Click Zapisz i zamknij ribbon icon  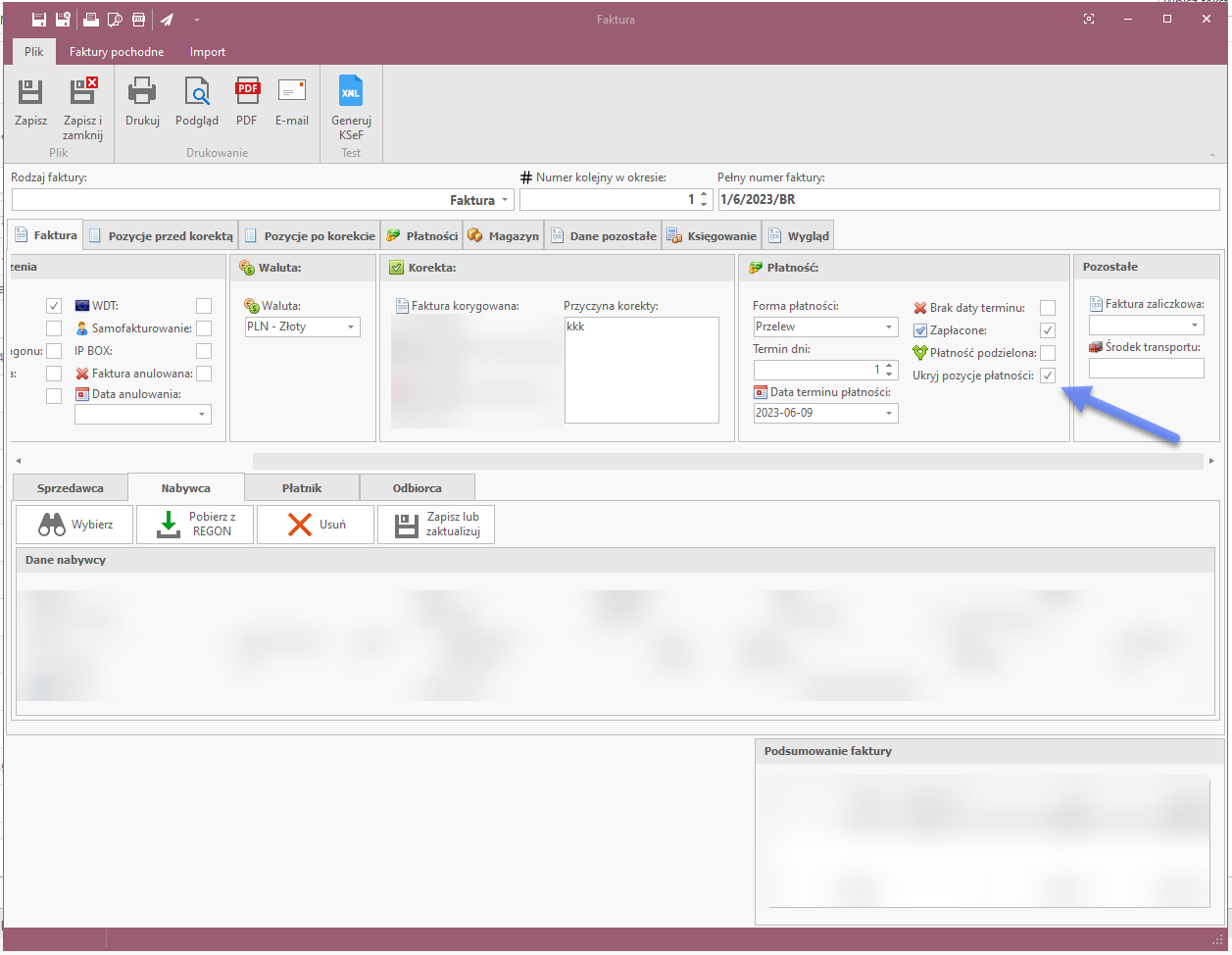tap(82, 93)
